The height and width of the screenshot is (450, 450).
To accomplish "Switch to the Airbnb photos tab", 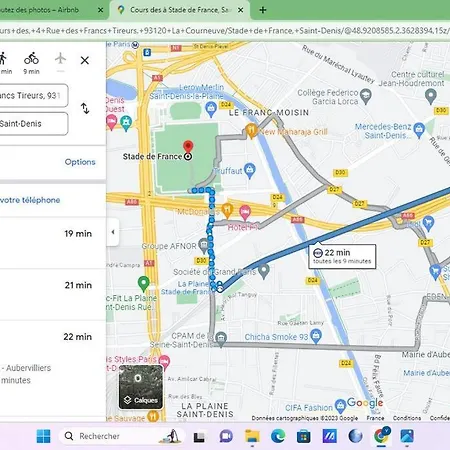I will click(x=50, y=10).
